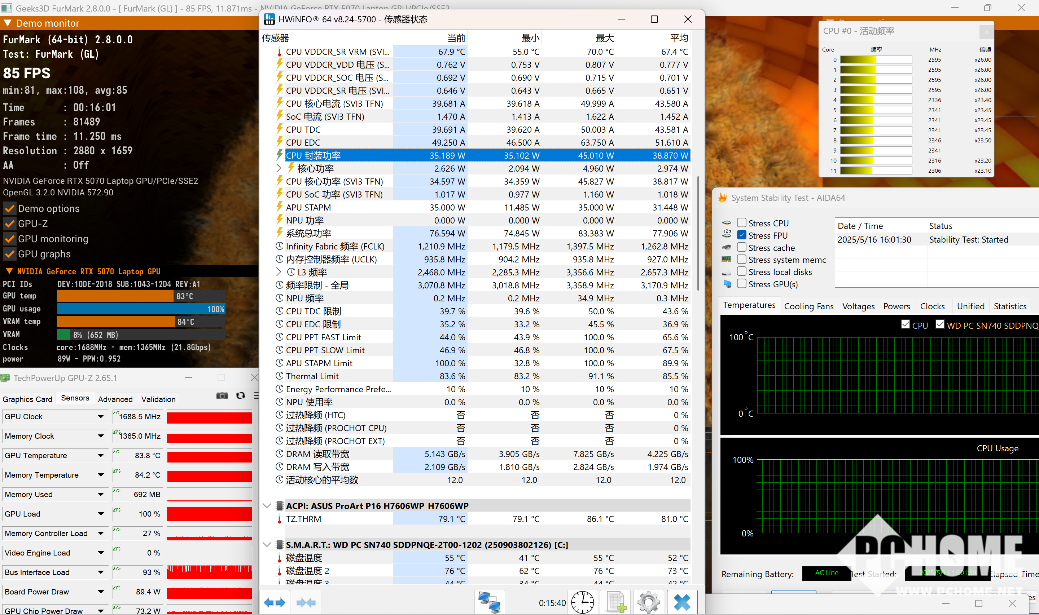1039x615 pixels.
Task: Click the 当前 column header in HWiNFO
Action: 456,38
